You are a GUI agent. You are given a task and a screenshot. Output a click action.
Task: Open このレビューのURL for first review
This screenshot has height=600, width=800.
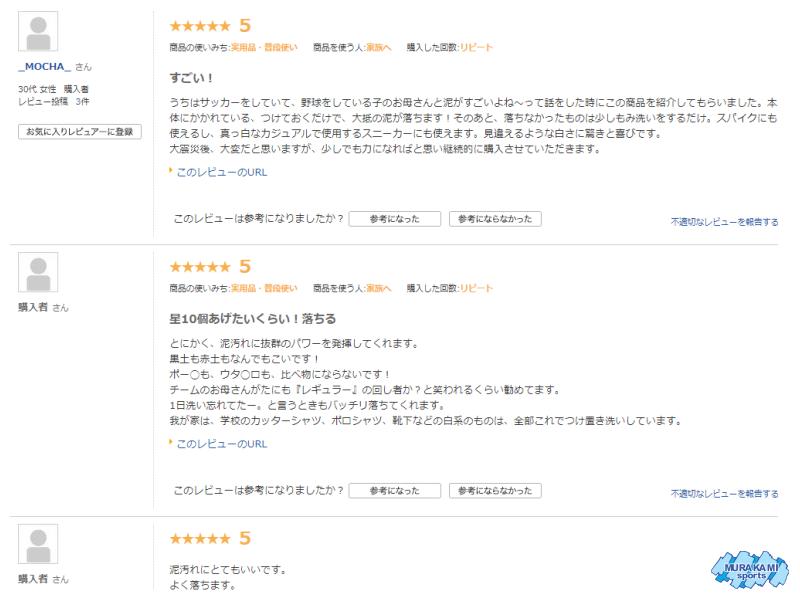click(x=221, y=172)
